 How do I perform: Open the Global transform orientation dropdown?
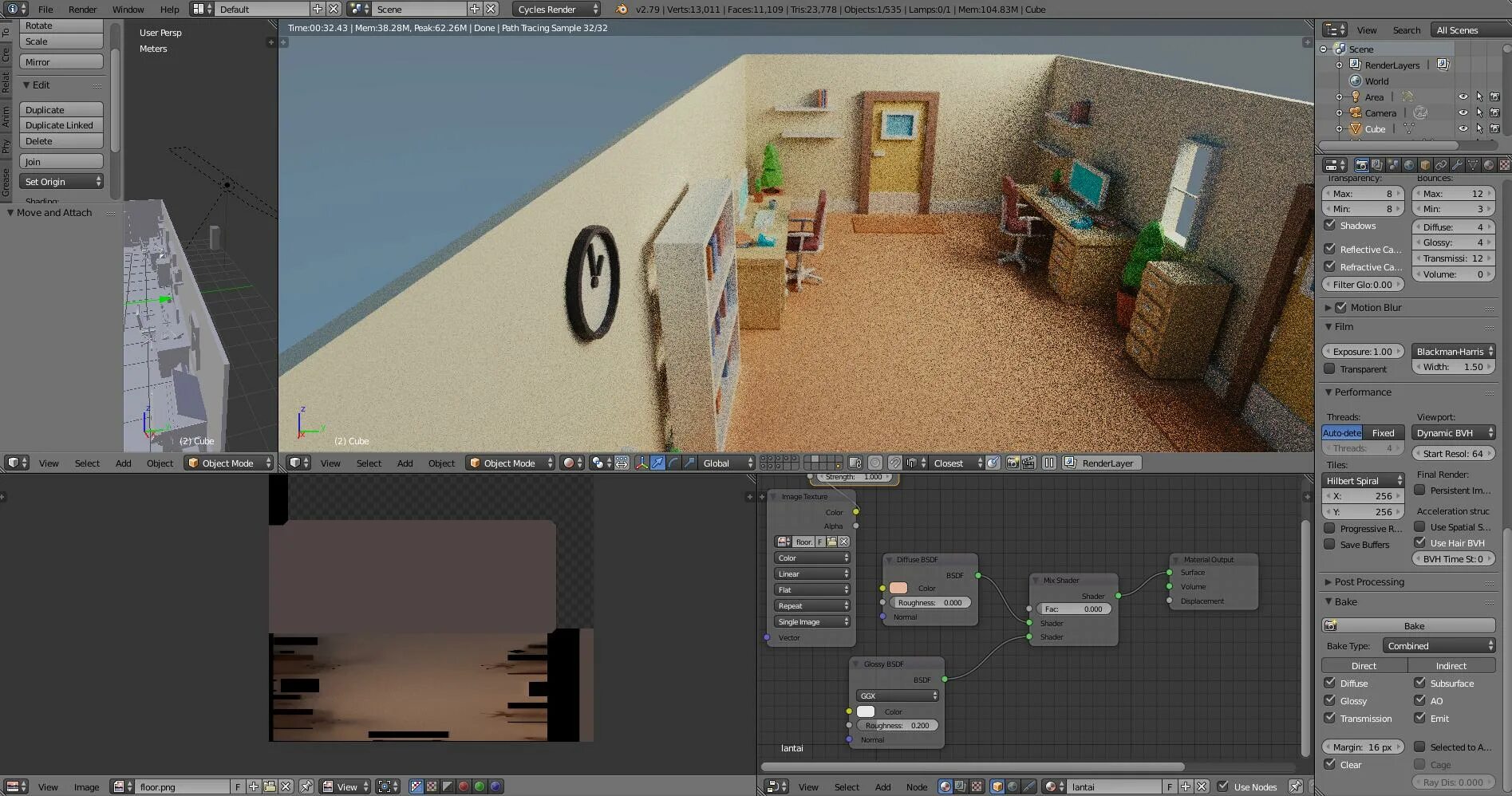[725, 463]
